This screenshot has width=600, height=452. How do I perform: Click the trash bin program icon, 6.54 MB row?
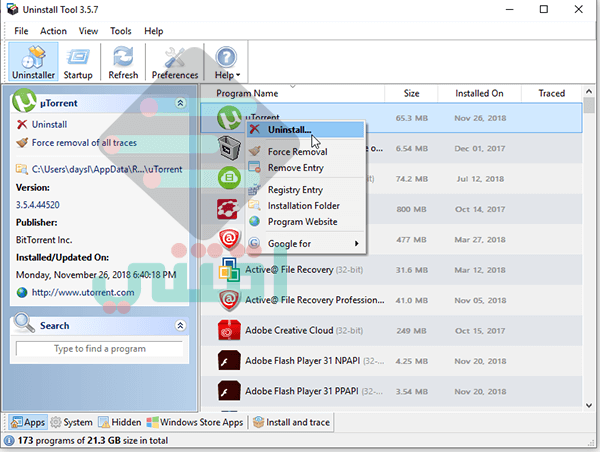[229, 148]
